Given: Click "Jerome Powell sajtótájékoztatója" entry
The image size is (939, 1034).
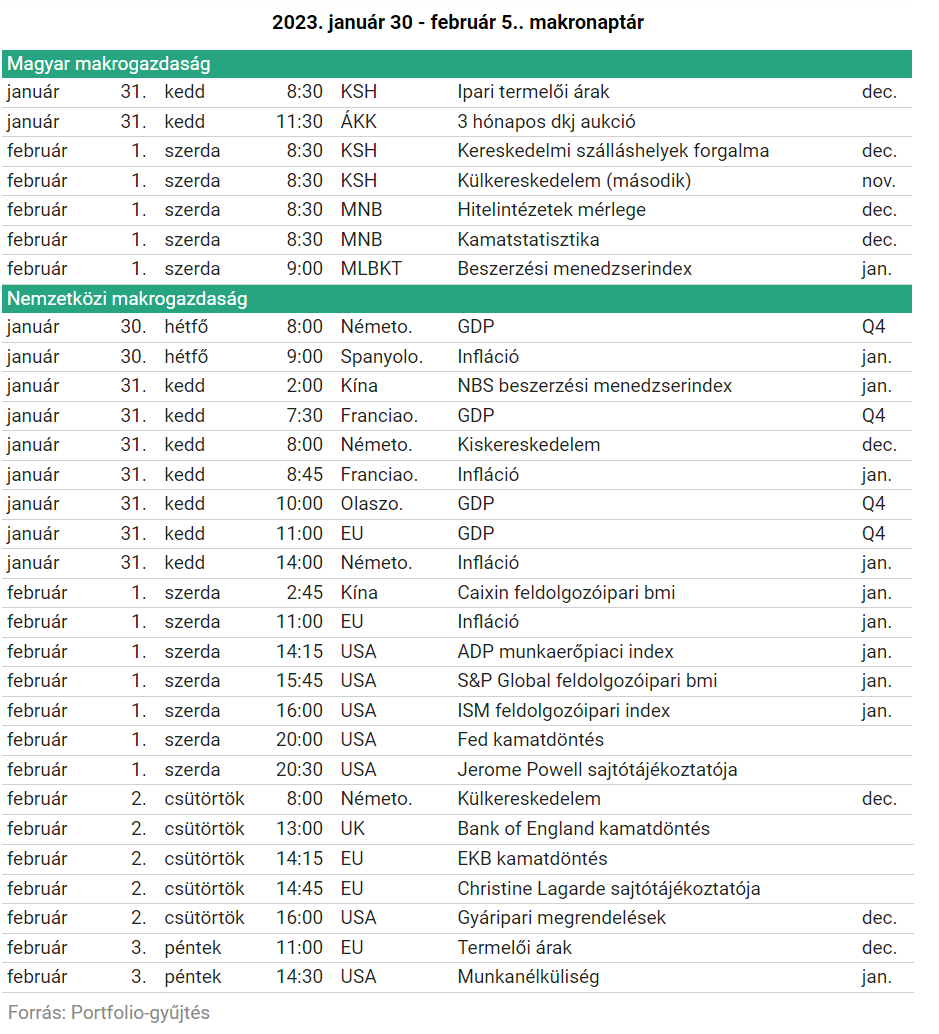Looking at the screenshot, I should point(598,770).
